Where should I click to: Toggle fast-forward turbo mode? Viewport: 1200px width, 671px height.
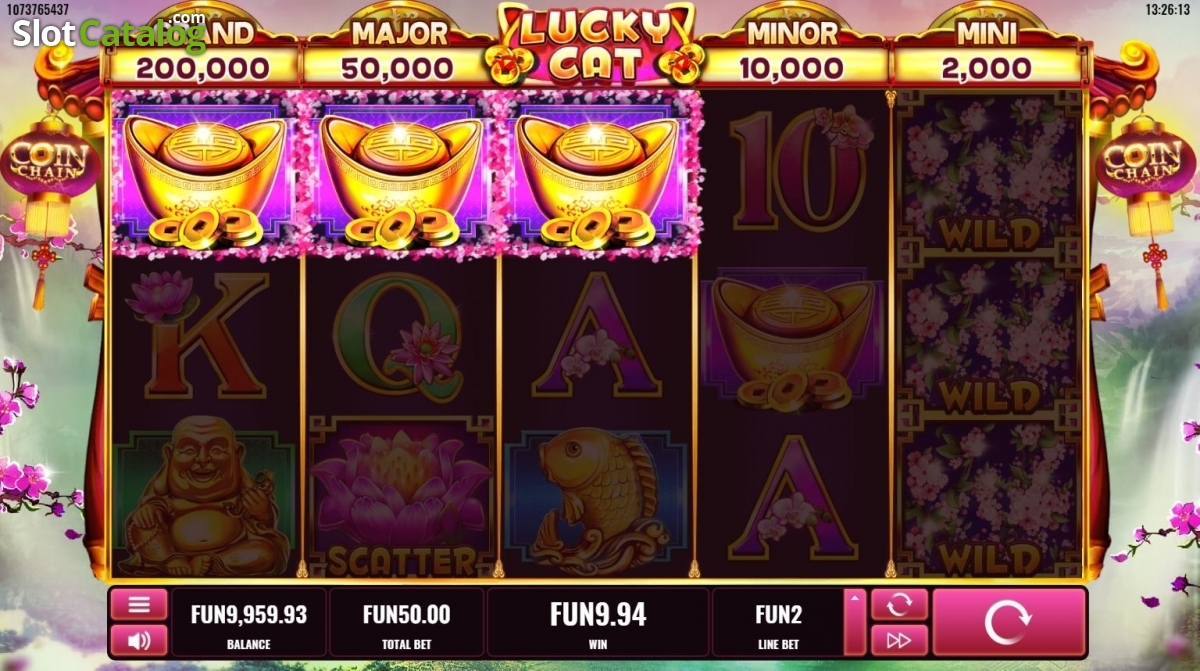[900, 640]
